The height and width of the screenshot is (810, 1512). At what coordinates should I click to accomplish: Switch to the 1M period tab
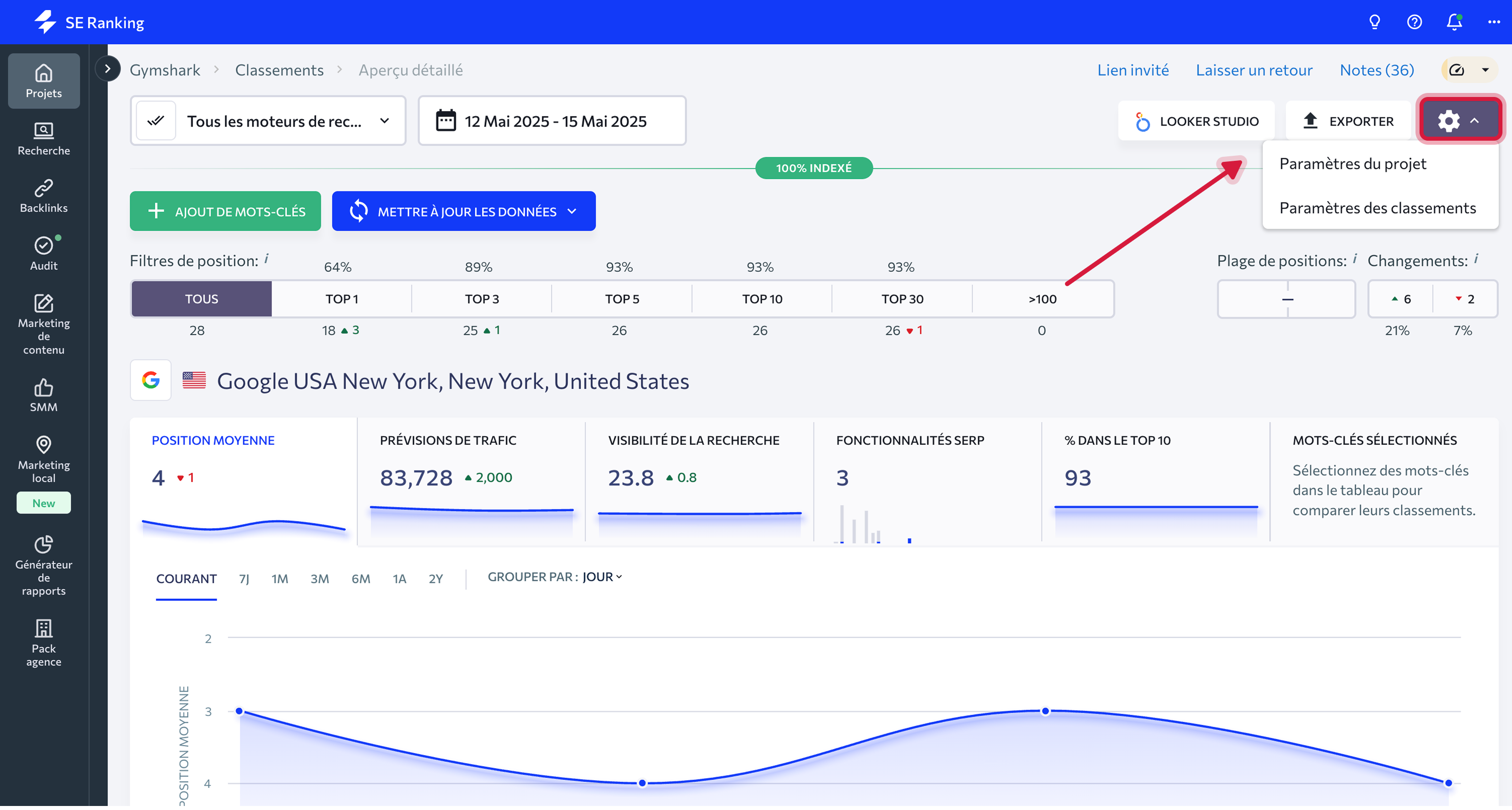279,579
